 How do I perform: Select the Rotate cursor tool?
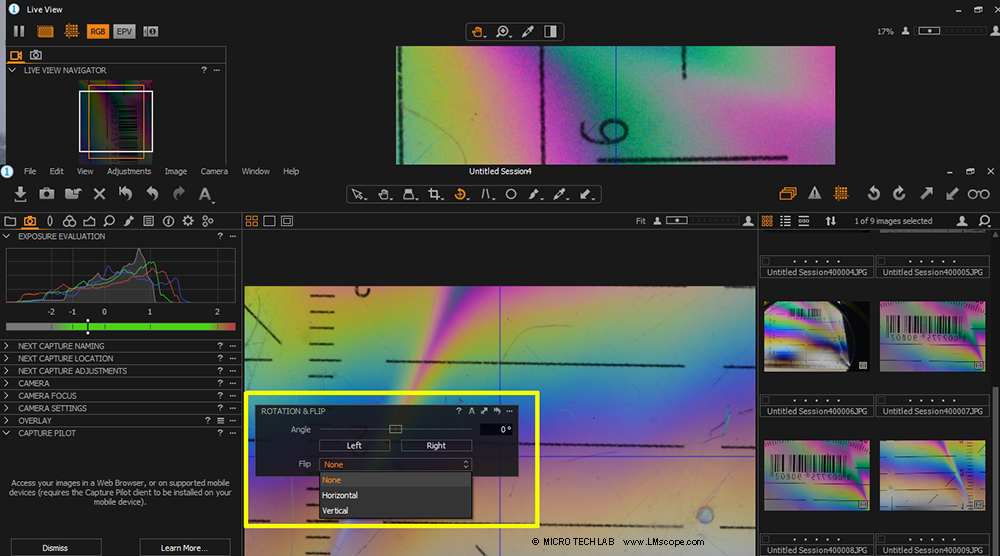click(461, 194)
